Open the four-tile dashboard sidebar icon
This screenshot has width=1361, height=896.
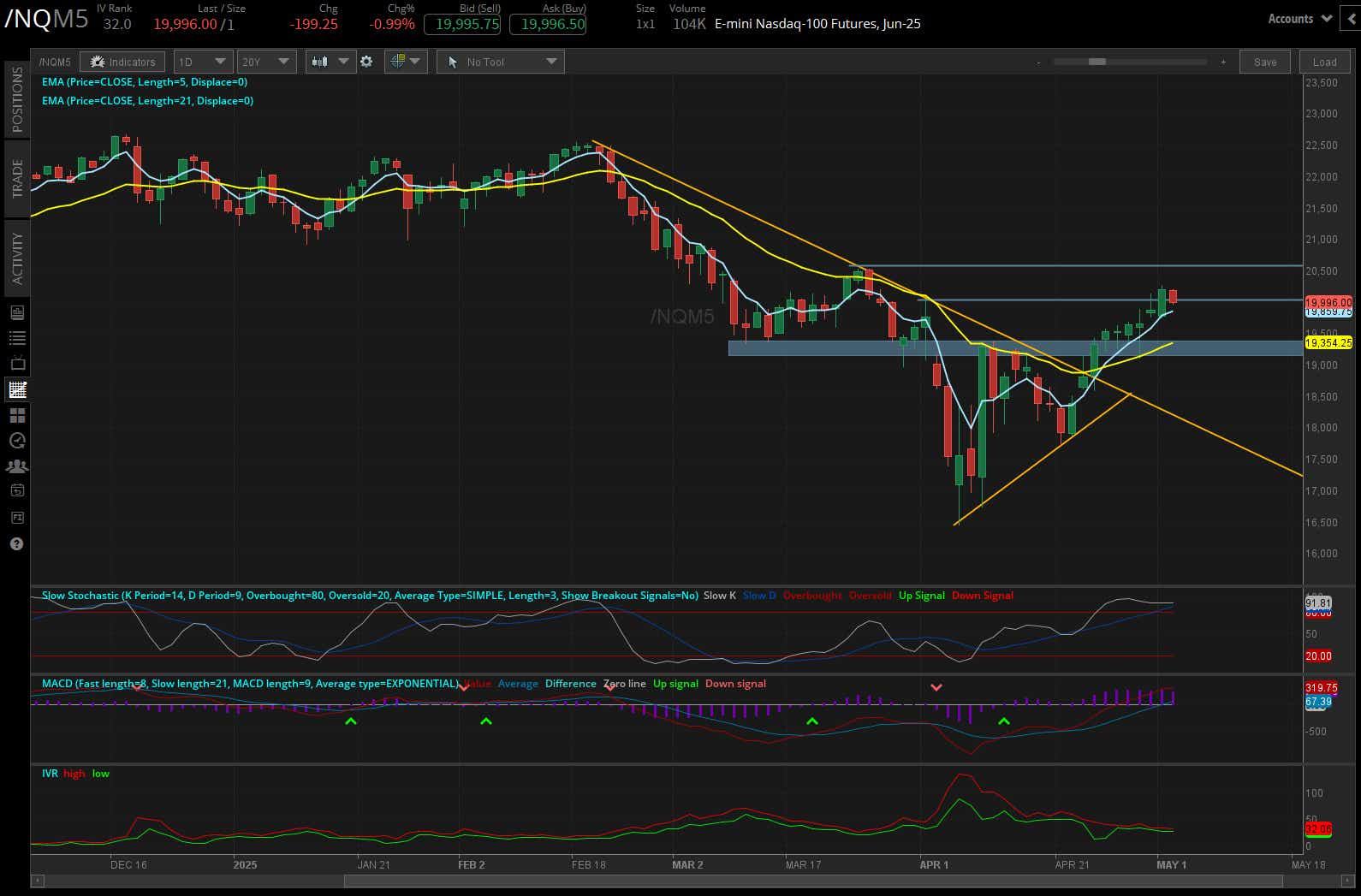click(17, 415)
